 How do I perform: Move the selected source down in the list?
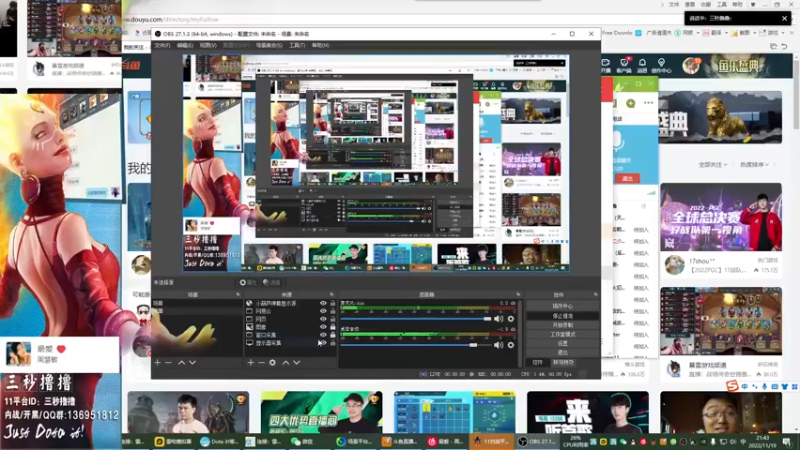(296, 362)
